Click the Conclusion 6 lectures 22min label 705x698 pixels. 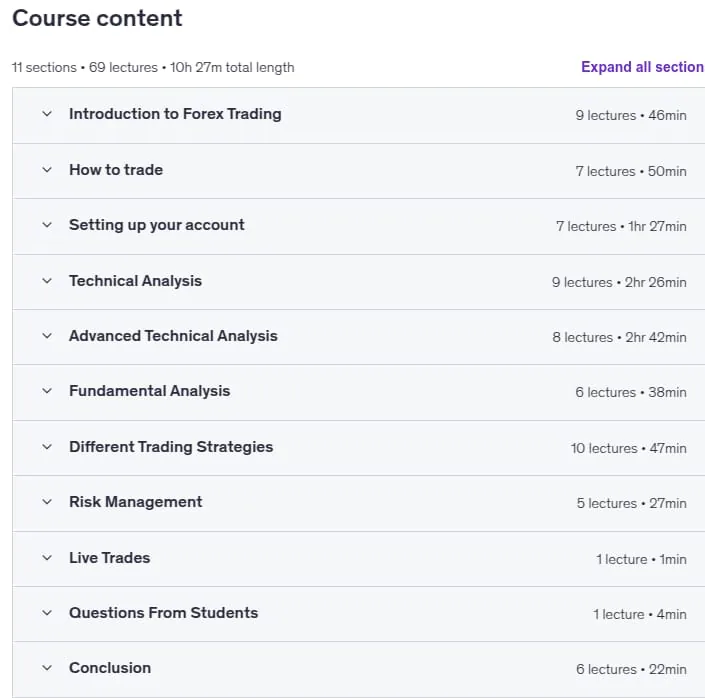pyautogui.click(x=631, y=669)
